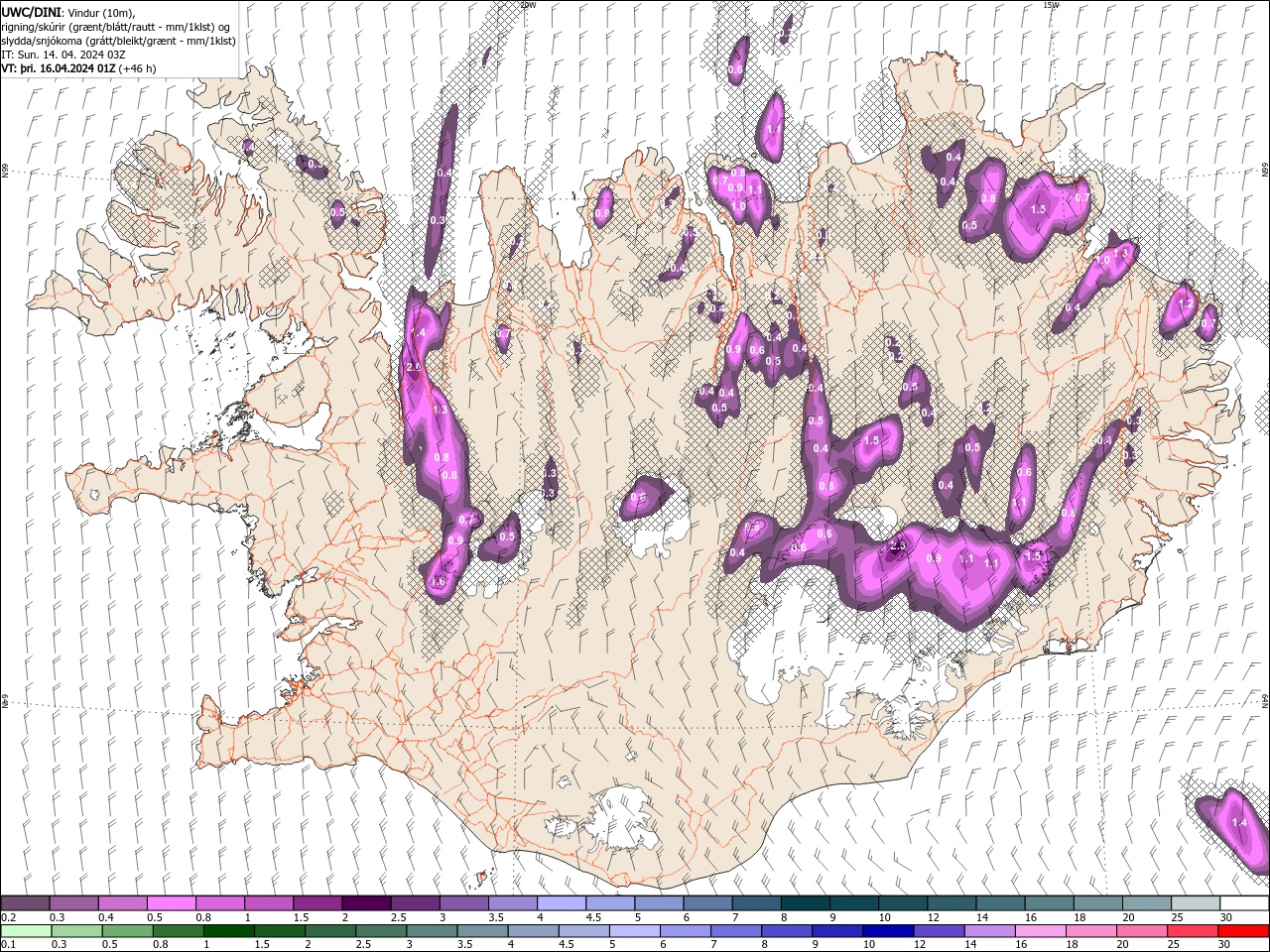Click the 20W longitude label at top
The image size is (1270, 952).
click(x=527, y=5)
